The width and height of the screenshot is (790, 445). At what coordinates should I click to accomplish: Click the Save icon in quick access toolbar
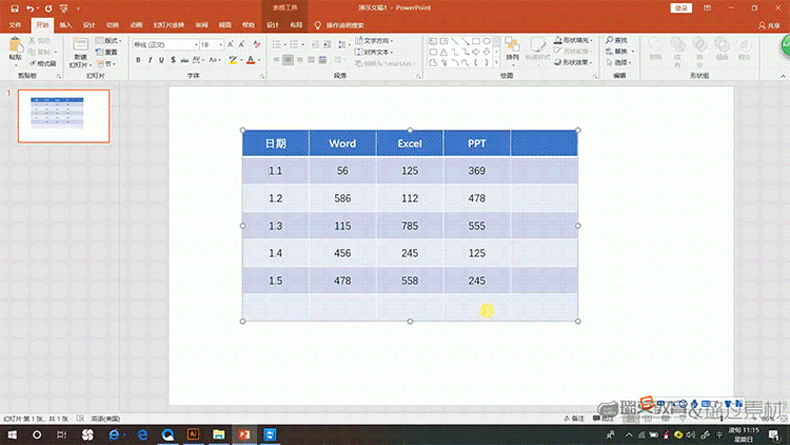coord(15,8)
